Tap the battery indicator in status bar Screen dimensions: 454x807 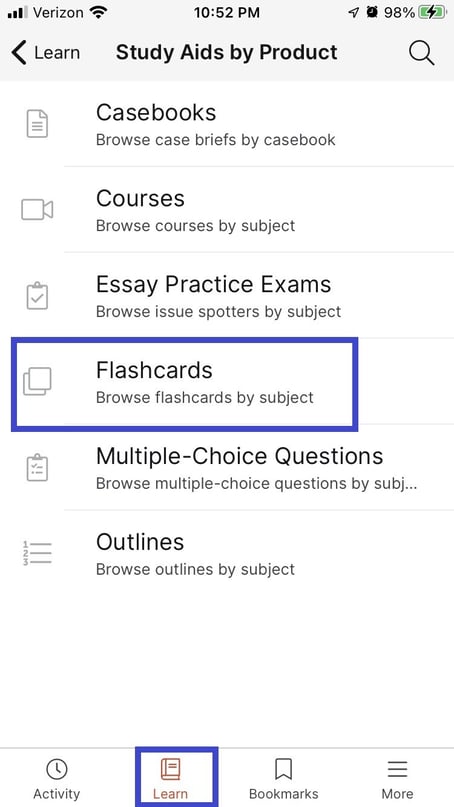coord(432,12)
